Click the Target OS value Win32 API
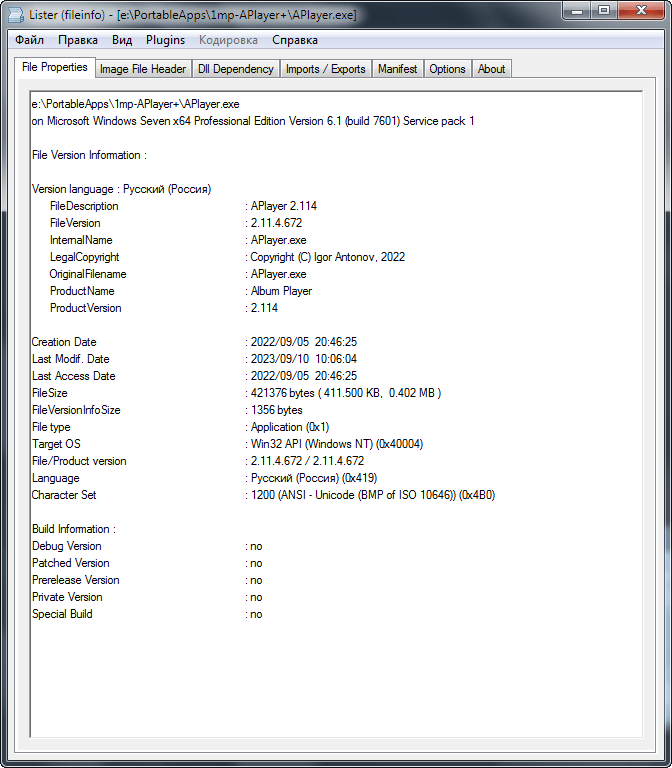Viewport: 672px width, 768px height. pyautogui.click(x=337, y=444)
